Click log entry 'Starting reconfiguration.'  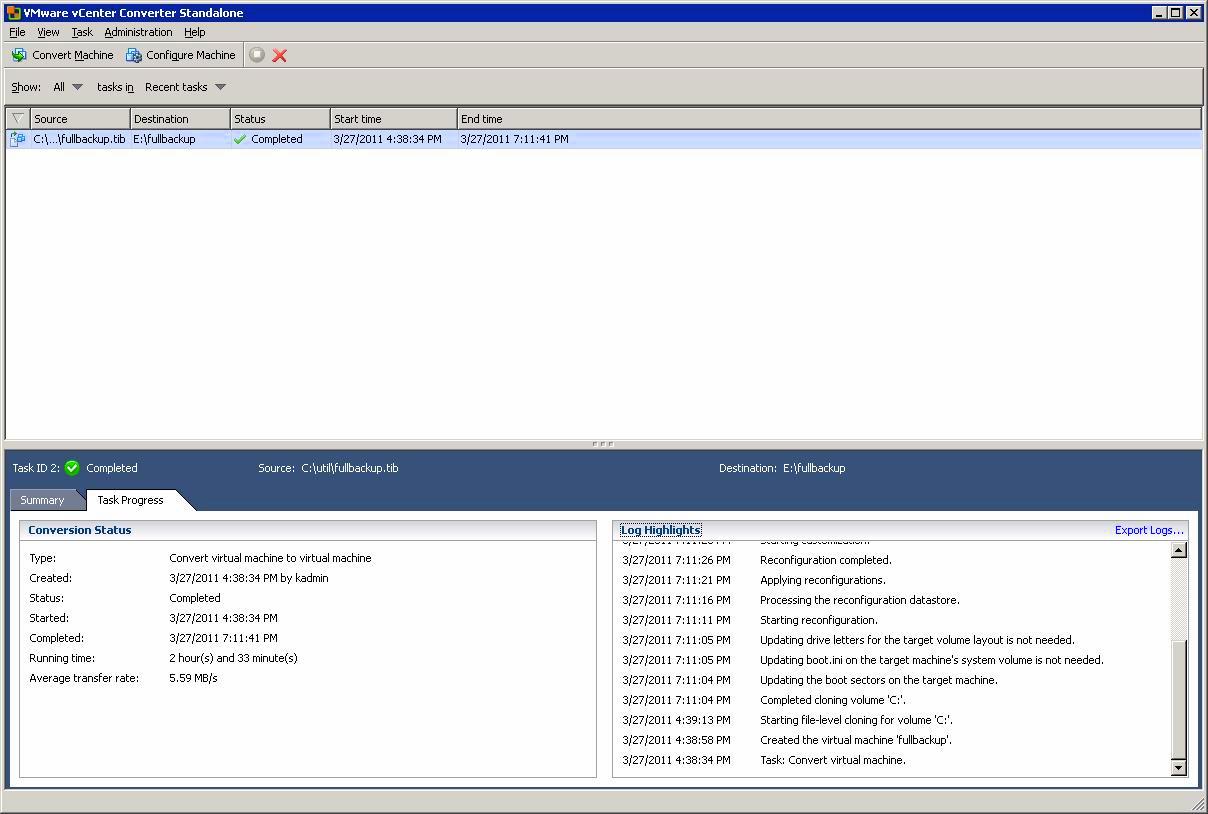tap(819, 620)
